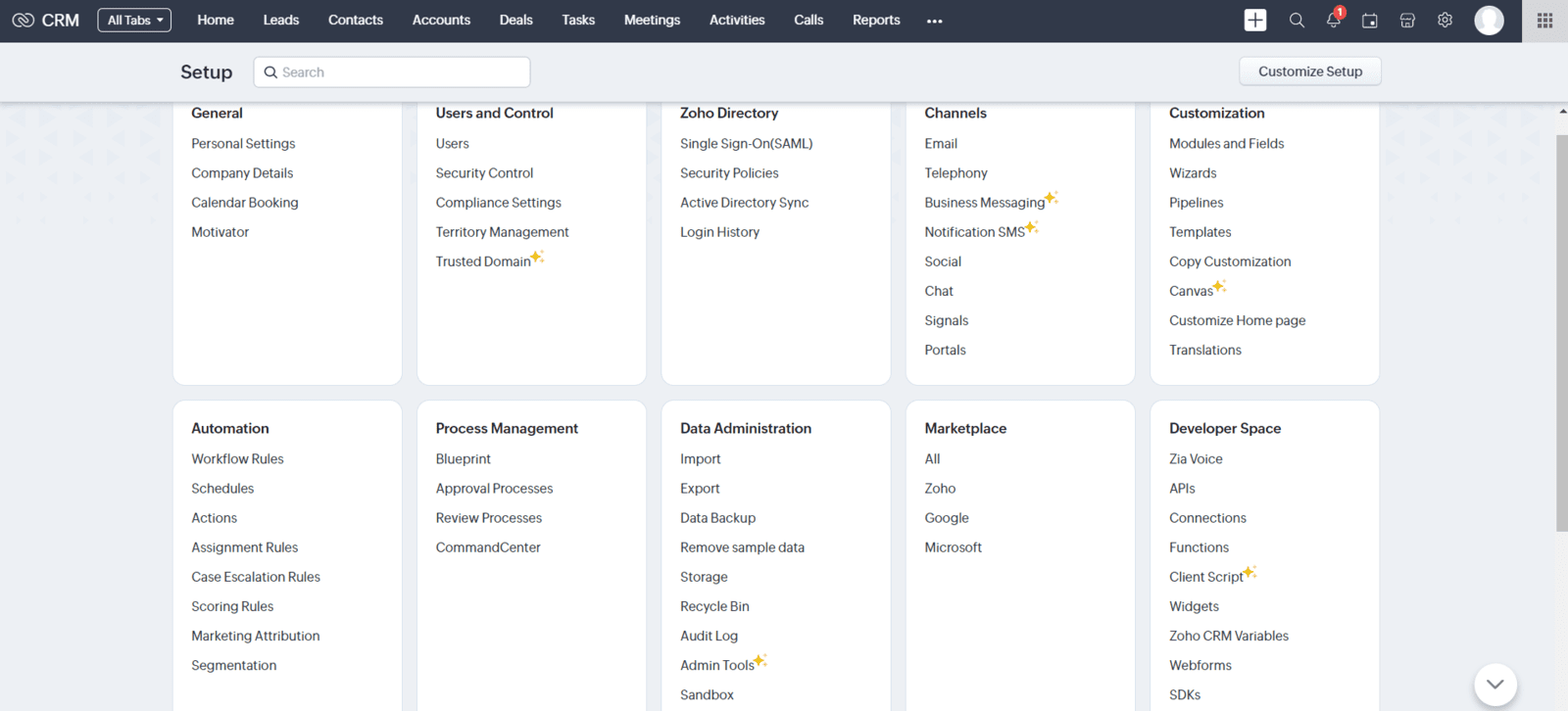The width and height of the screenshot is (1568, 711).
Task: Open the user profile avatar
Action: 1489,20
